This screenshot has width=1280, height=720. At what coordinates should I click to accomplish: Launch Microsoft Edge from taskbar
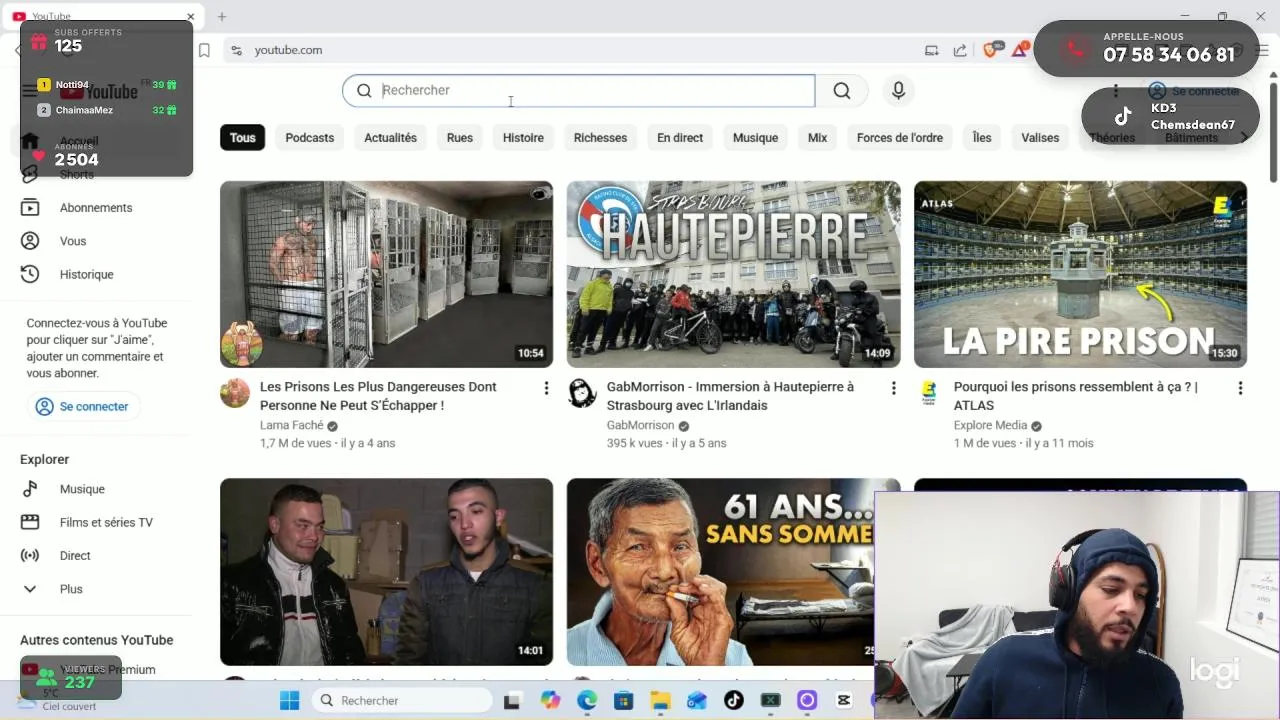(x=587, y=700)
